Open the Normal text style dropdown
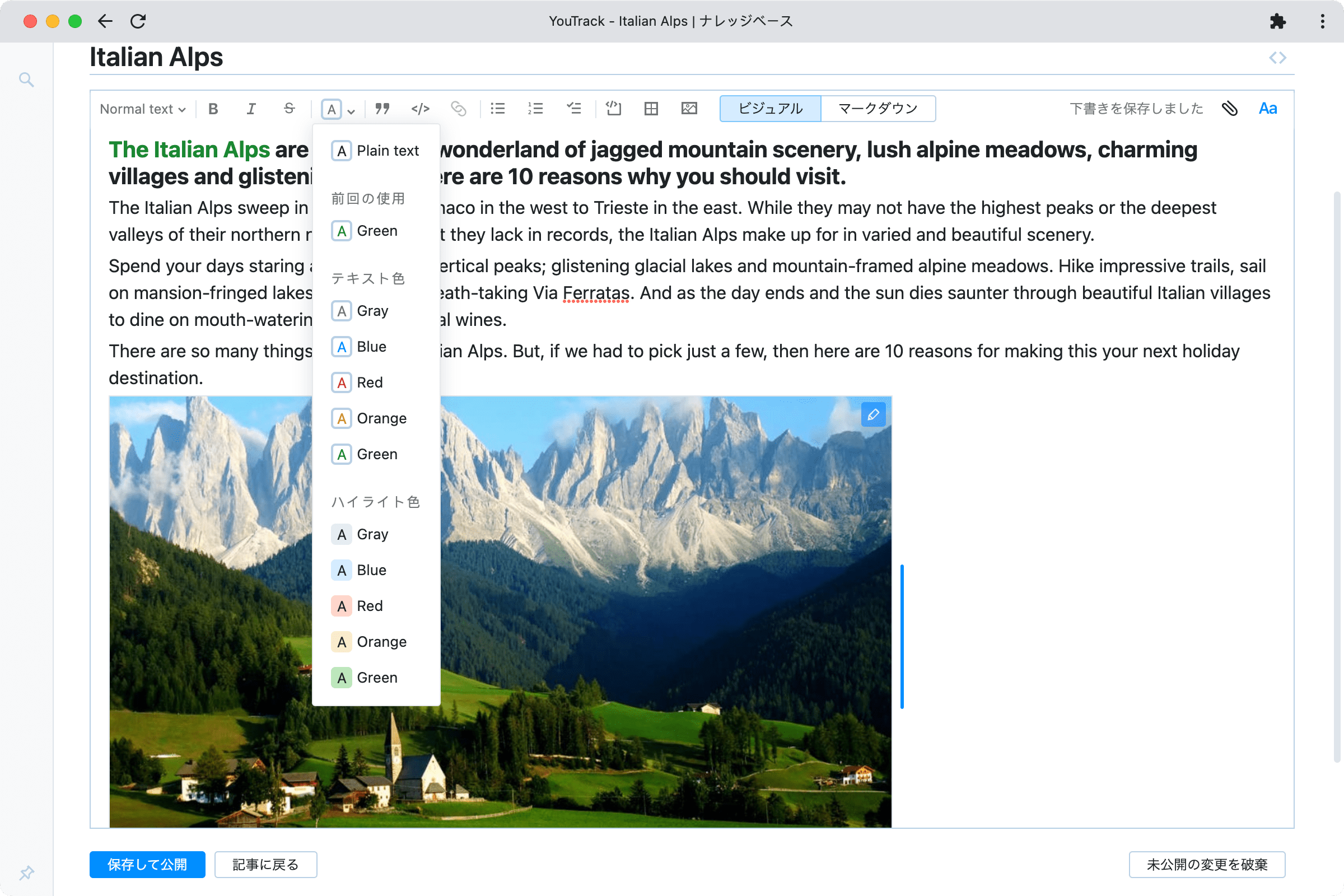 [142, 109]
